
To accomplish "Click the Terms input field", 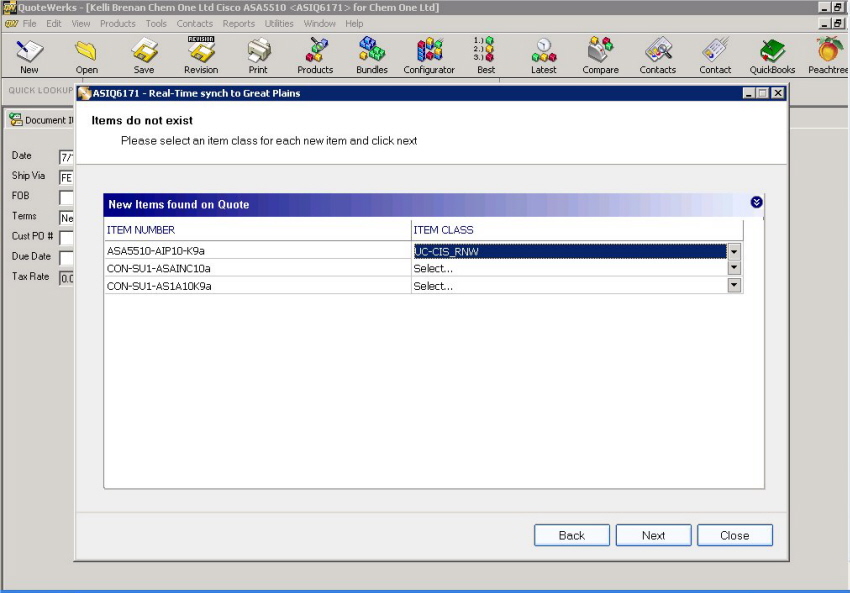I will coord(66,218).
